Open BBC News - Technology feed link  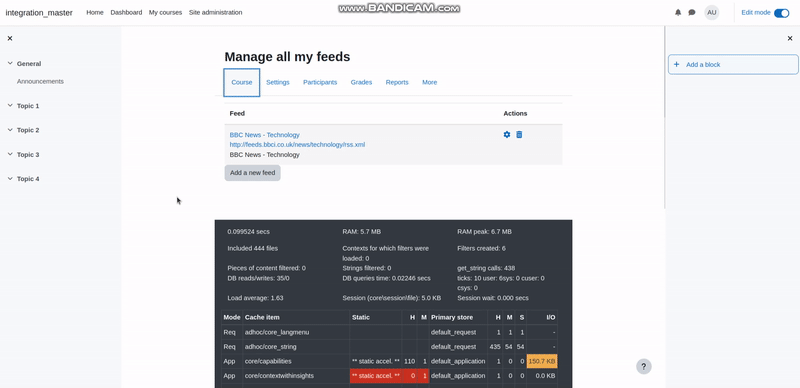264,135
